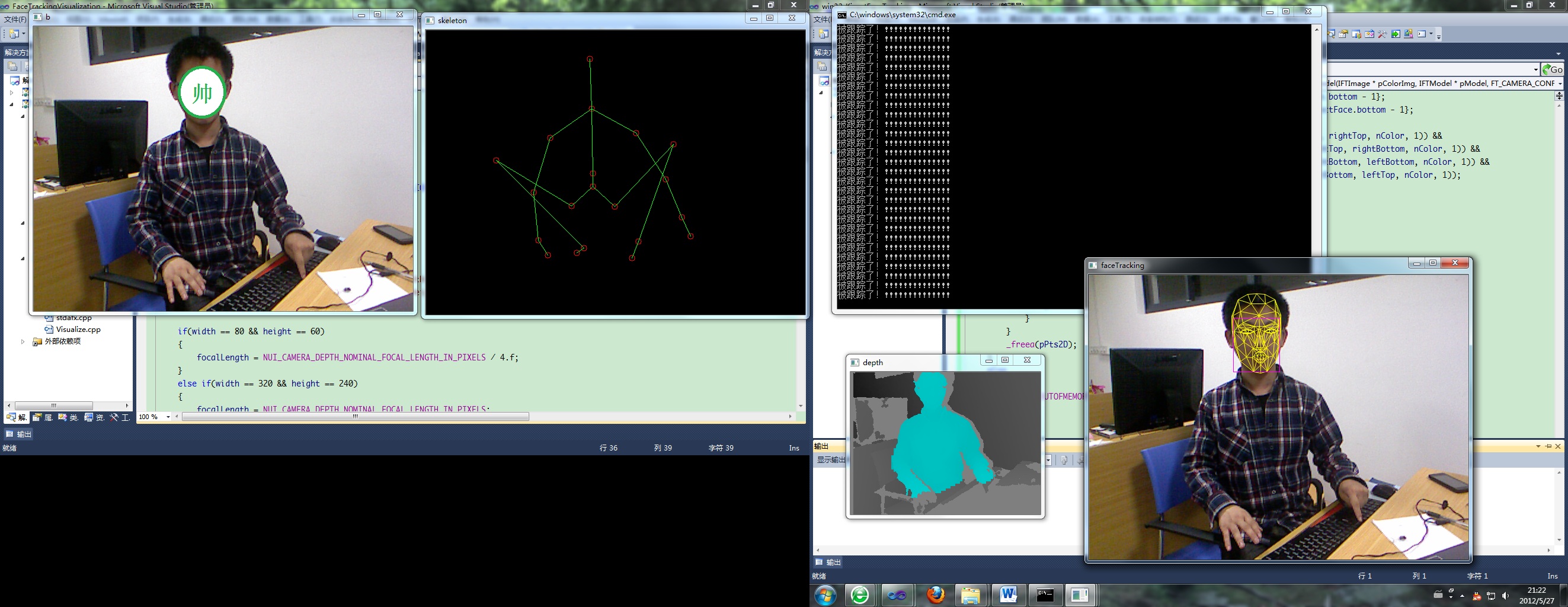
Task: Launch Firefox from the taskbar
Action: pyautogui.click(x=935, y=595)
